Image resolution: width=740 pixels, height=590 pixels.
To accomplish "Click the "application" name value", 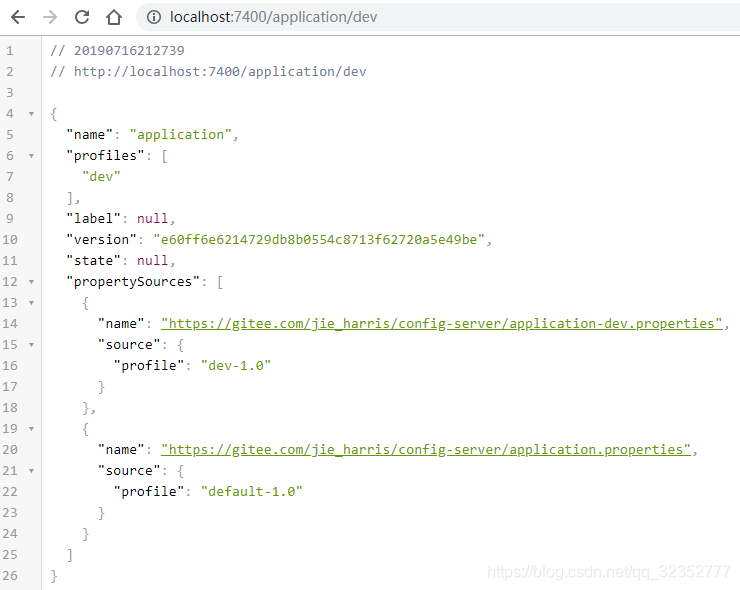I will pos(180,135).
